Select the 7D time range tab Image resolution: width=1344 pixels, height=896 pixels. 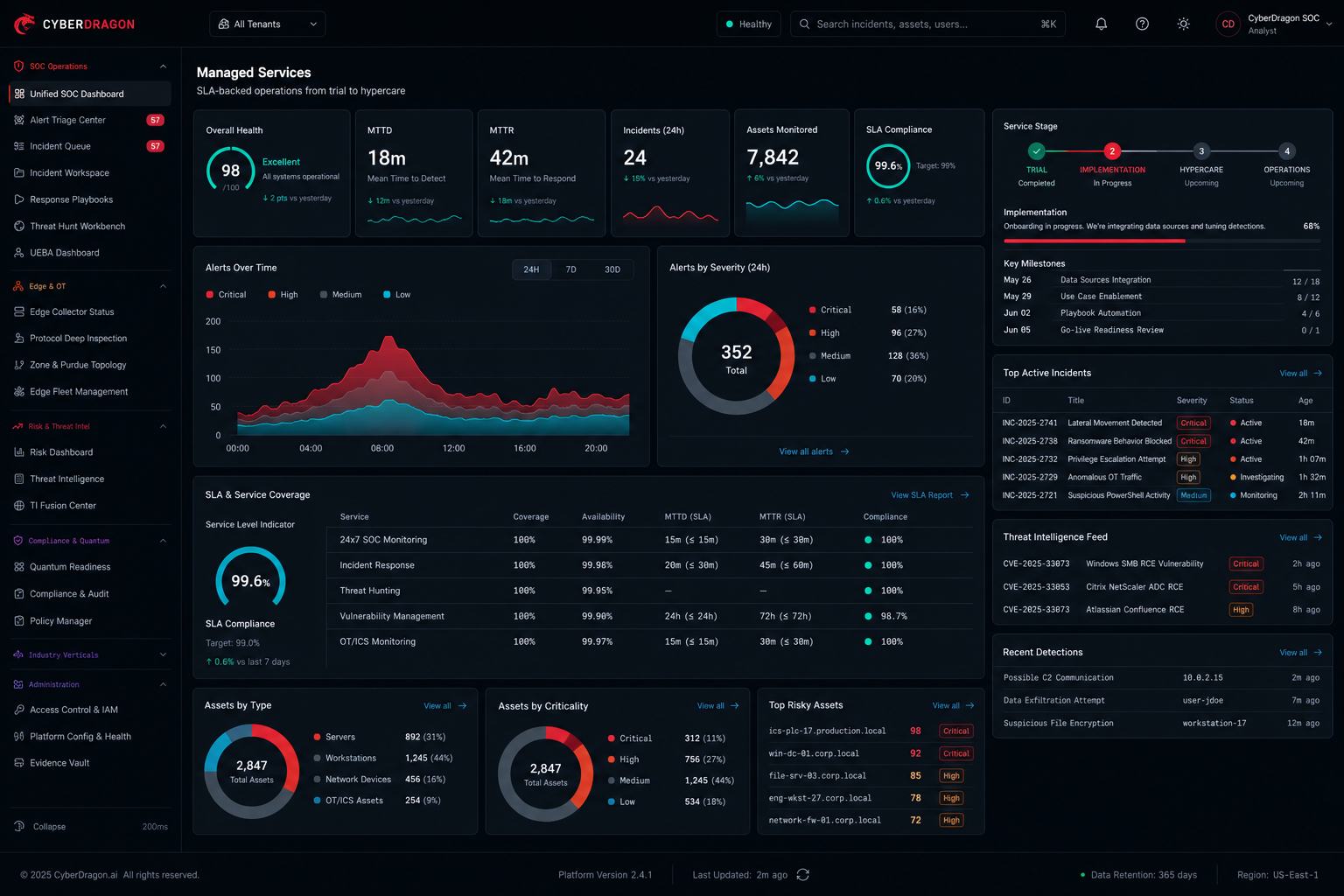click(570, 269)
